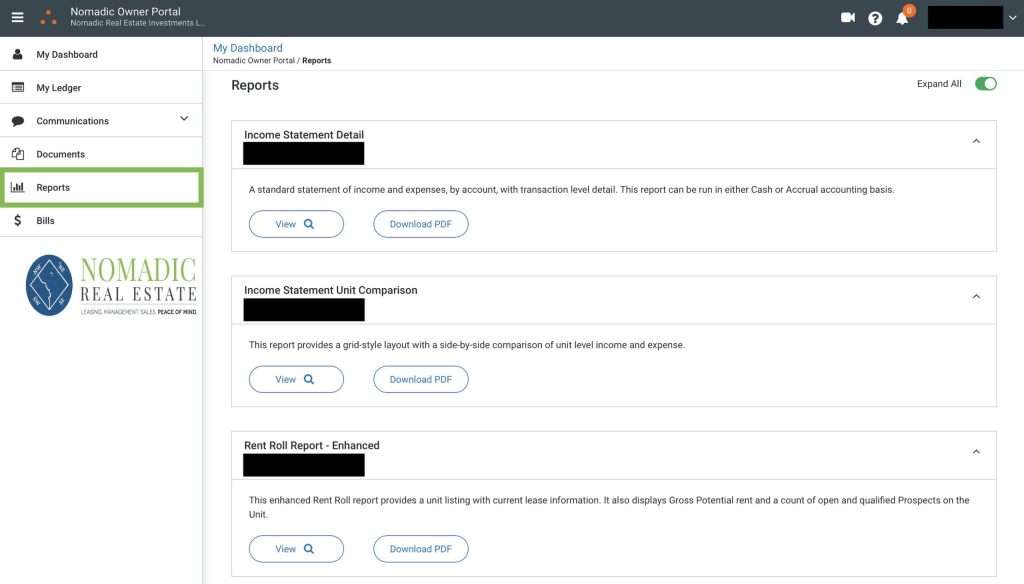Collapse the Rent Roll Report section
The width and height of the screenshot is (1024, 584).
976,452
